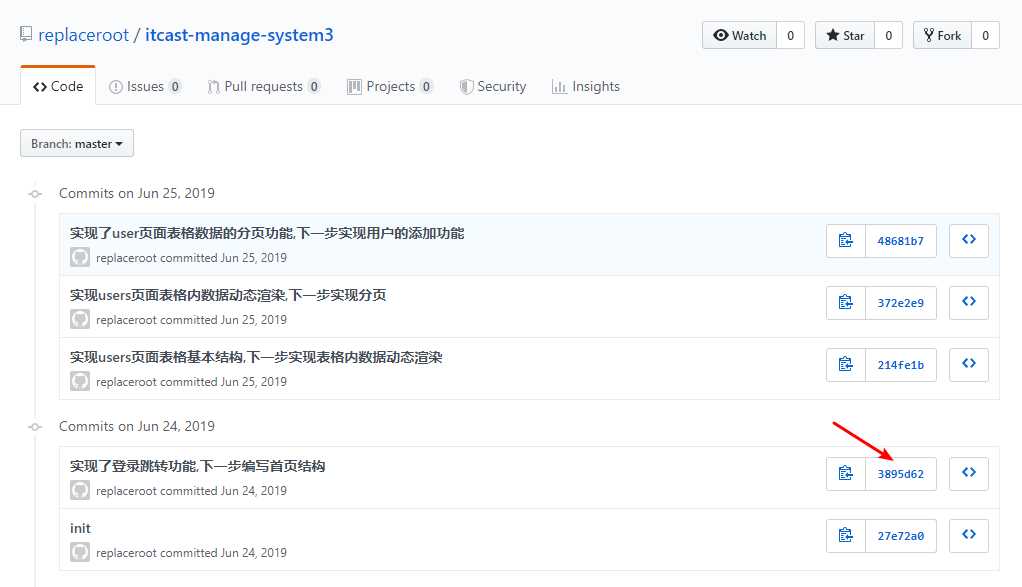
Task: Browse repository at commit 3895d62
Action: click(x=969, y=473)
